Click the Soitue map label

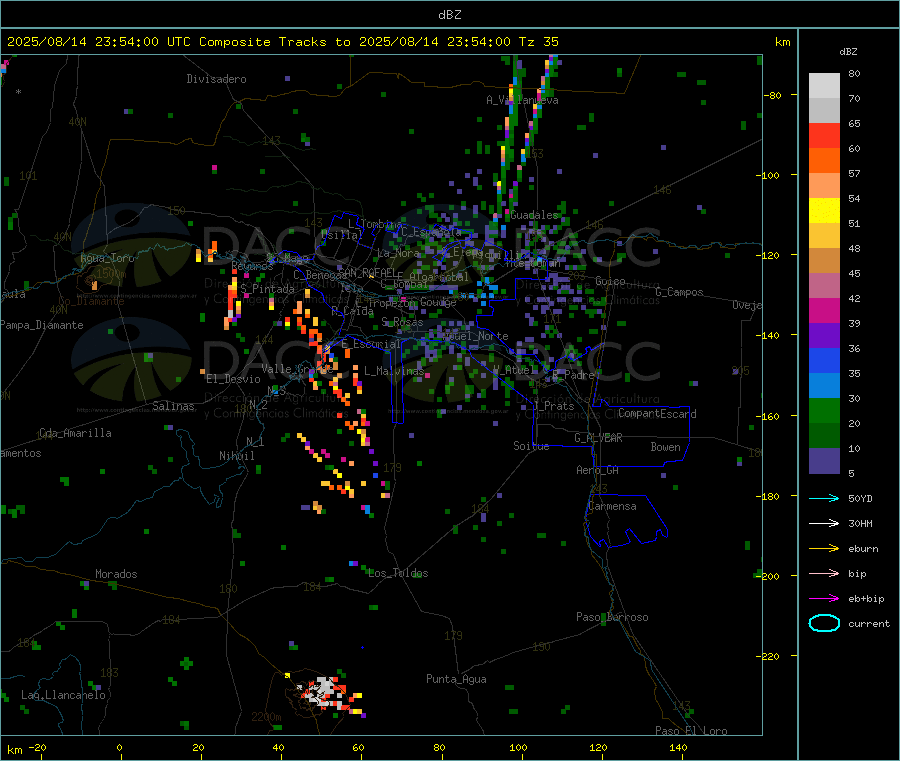(x=531, y=446)
